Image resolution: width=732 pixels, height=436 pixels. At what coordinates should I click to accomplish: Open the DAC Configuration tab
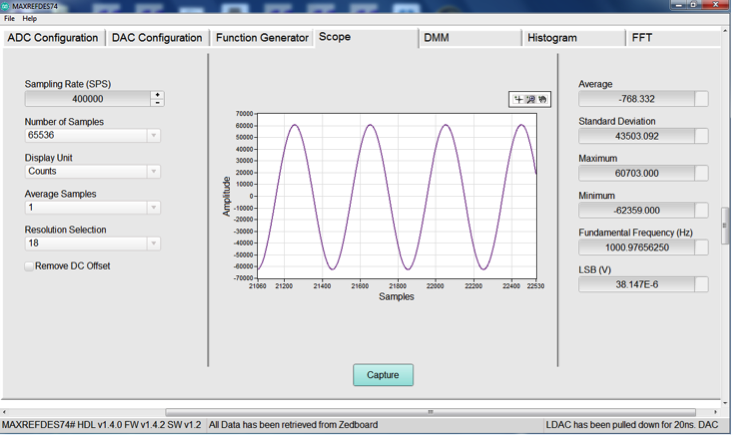157,38
